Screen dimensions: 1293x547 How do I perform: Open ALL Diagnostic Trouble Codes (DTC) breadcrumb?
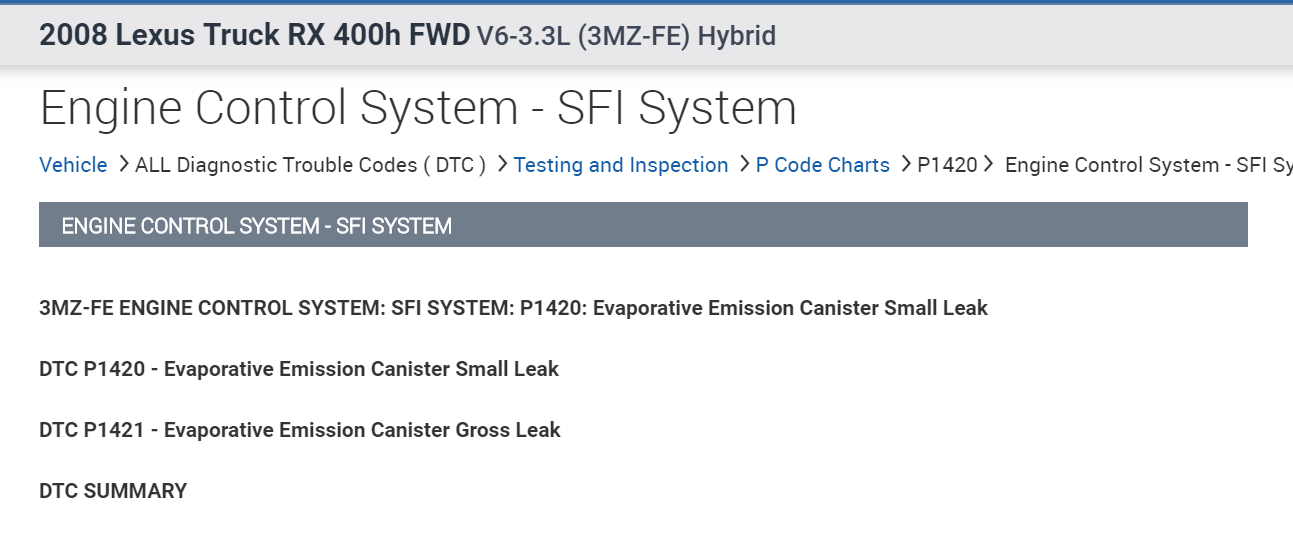pos(310,165)
